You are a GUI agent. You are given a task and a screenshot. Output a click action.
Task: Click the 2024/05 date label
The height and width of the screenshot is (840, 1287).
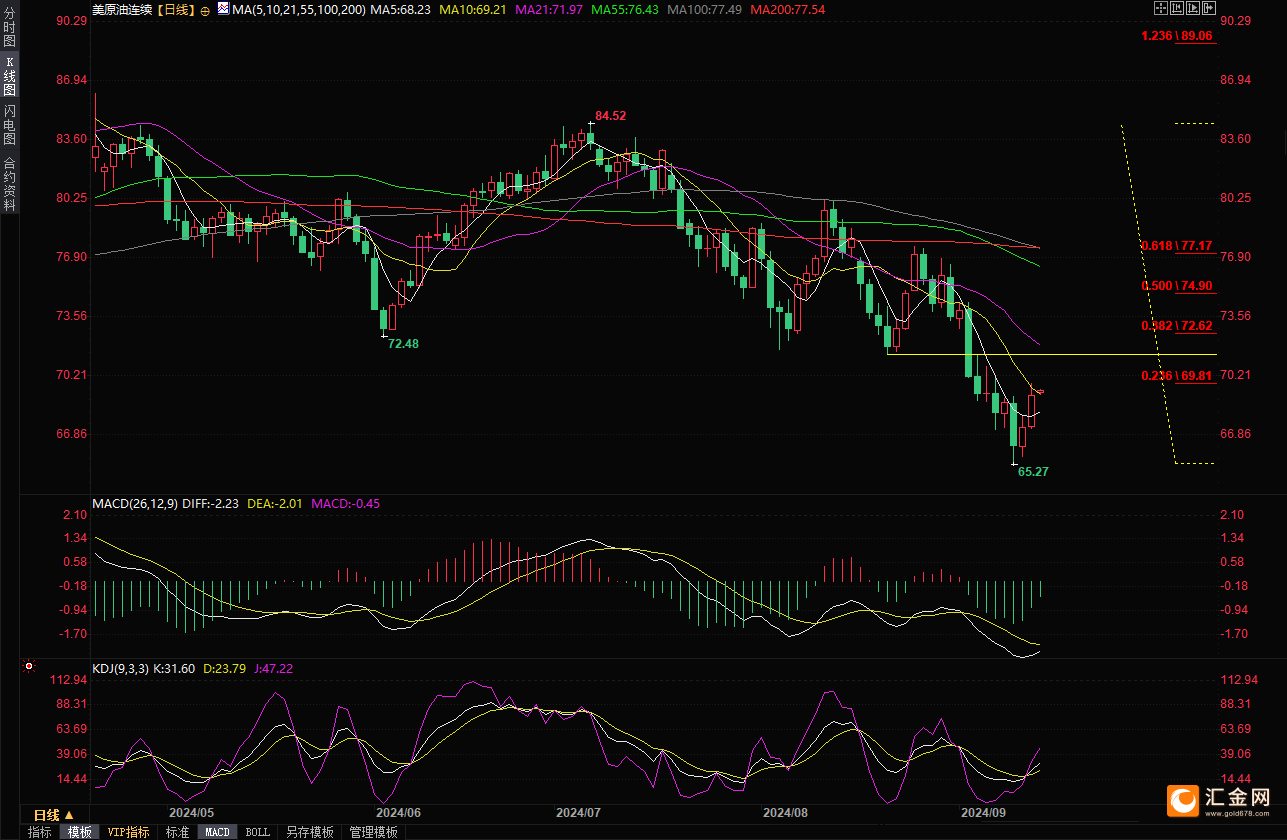(192, 812)
